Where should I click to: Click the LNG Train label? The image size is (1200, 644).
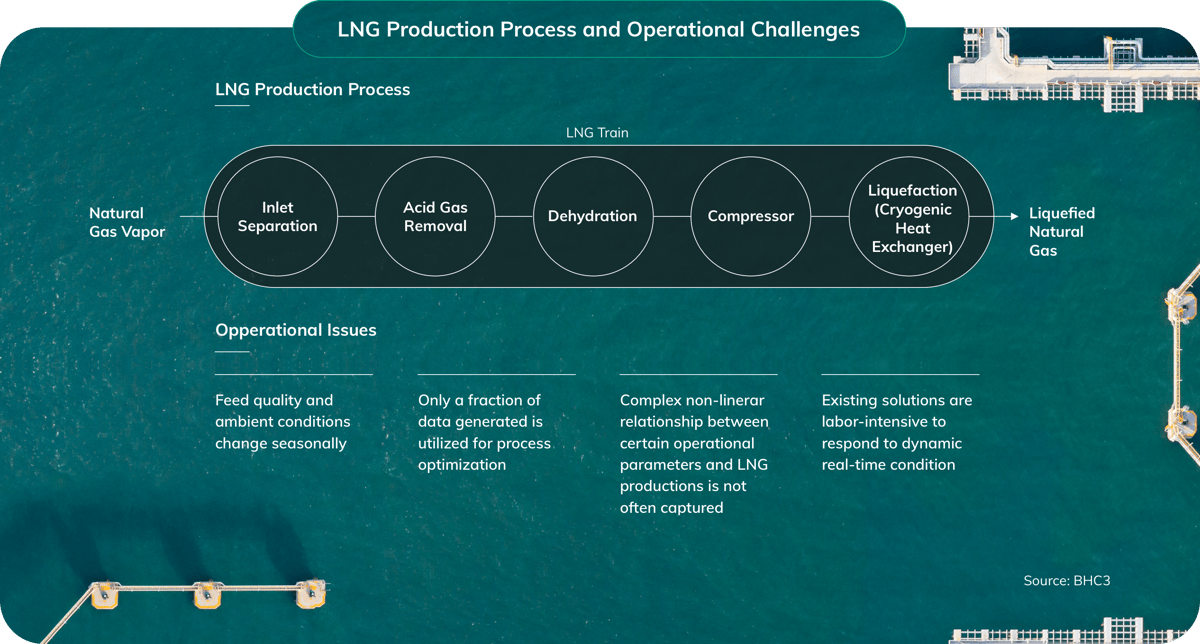pyautogui.click(x=597, y=132)
